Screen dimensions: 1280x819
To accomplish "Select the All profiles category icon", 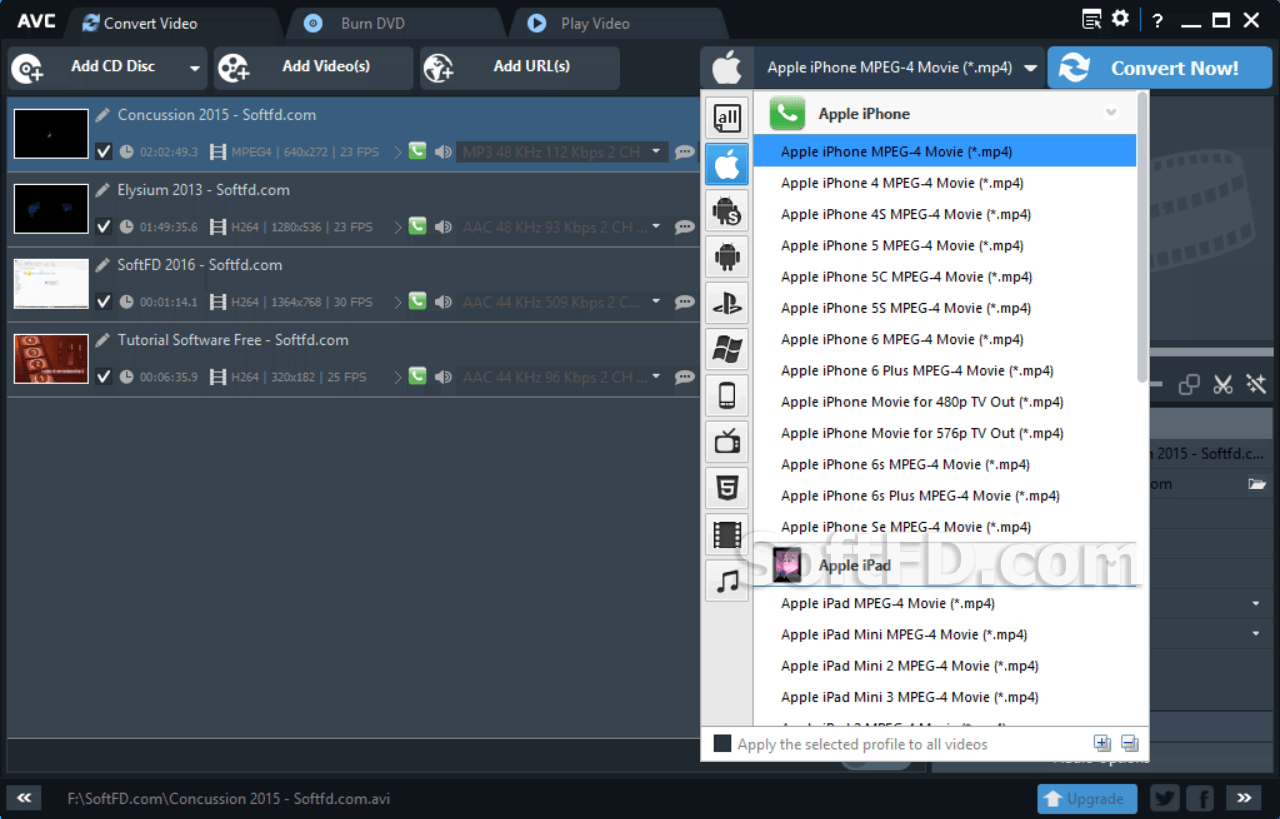I will tap(727, 118).
